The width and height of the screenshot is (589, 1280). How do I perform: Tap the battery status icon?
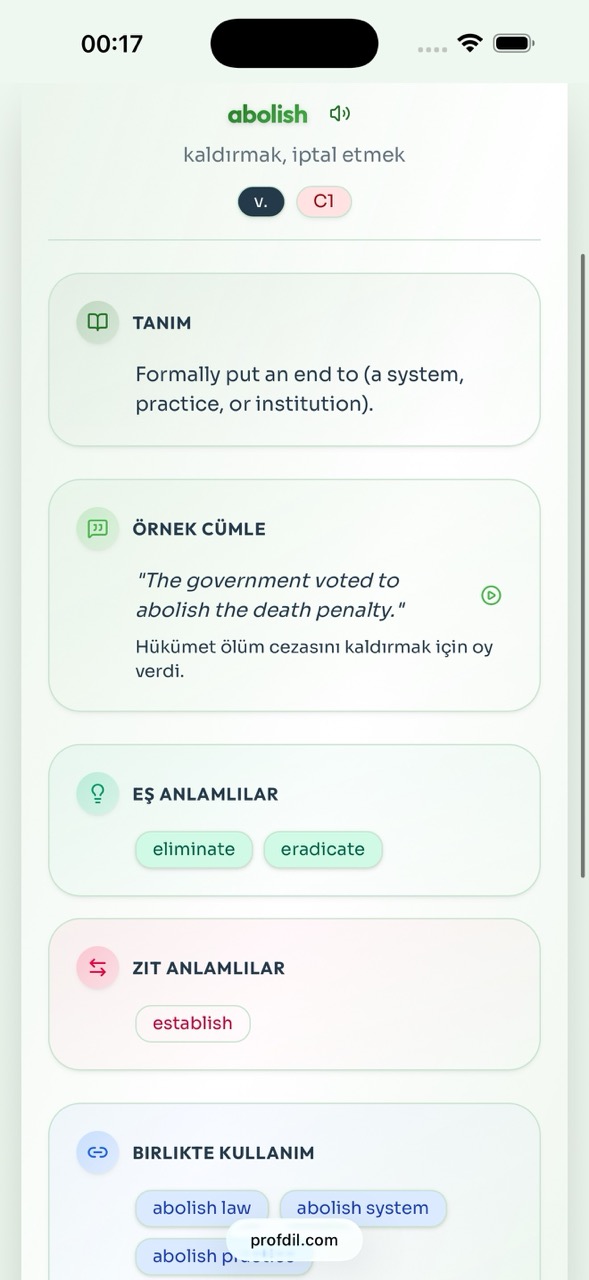pyautogui.click(x=514, y=43)
